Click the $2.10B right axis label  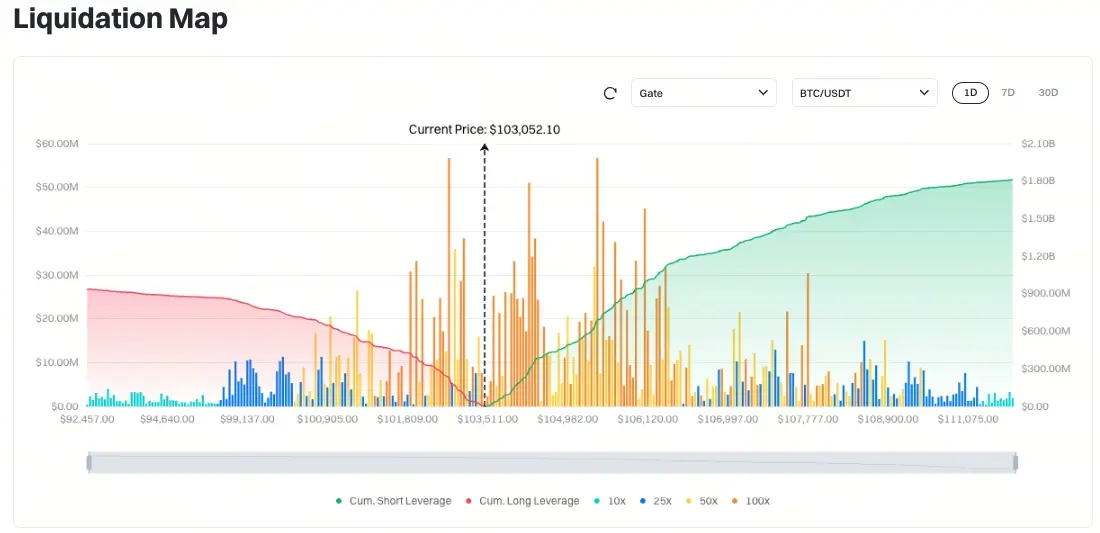pyautogui.click(x=1038, y=144)
